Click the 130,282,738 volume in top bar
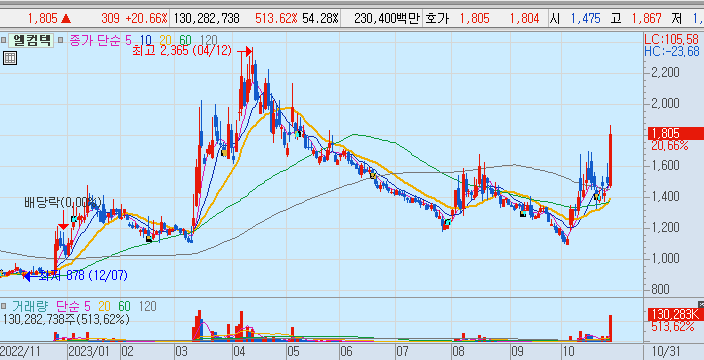704x360 pixels. point(206,18)
